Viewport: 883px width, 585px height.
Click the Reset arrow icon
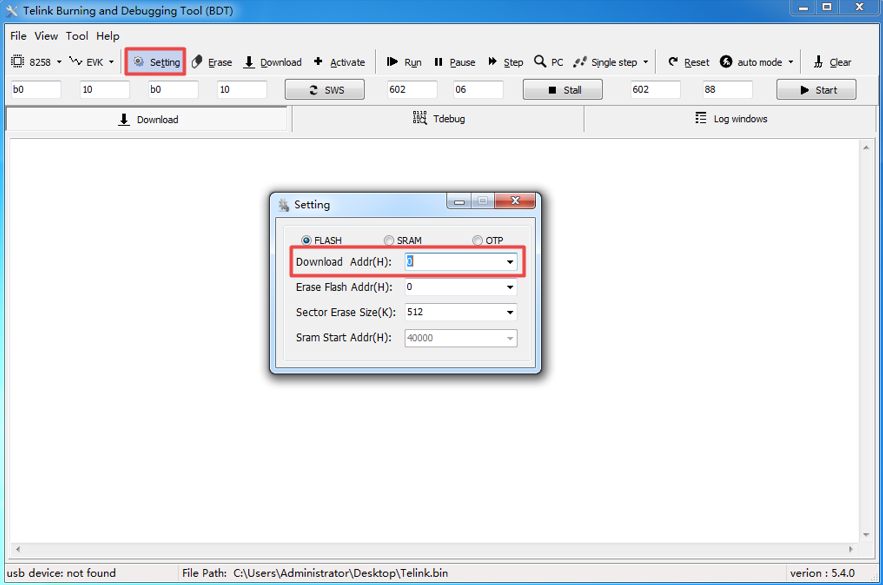tap(673, 61)
